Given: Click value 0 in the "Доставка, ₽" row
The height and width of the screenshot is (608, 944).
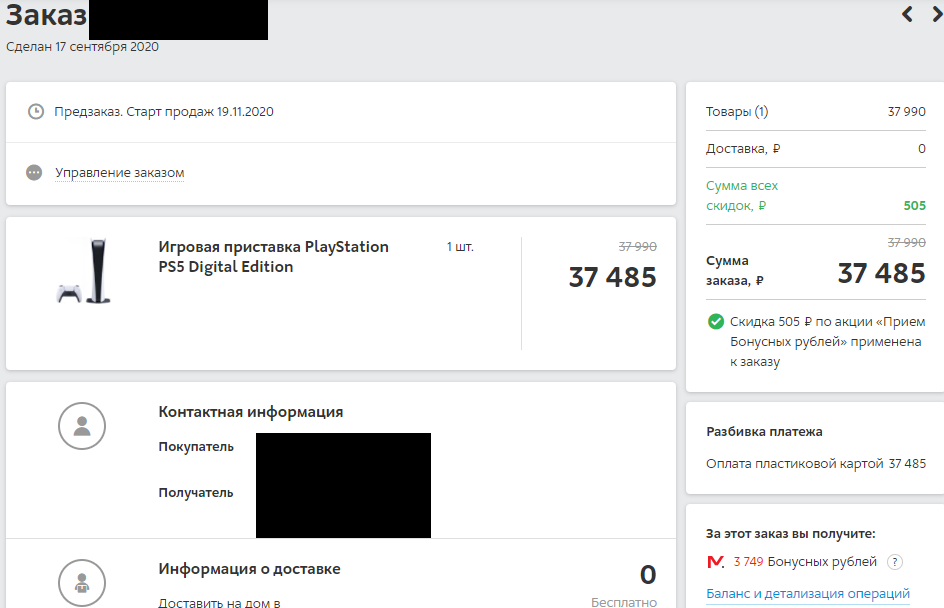Looking at the screenshot, I should (x=922, y=149).
